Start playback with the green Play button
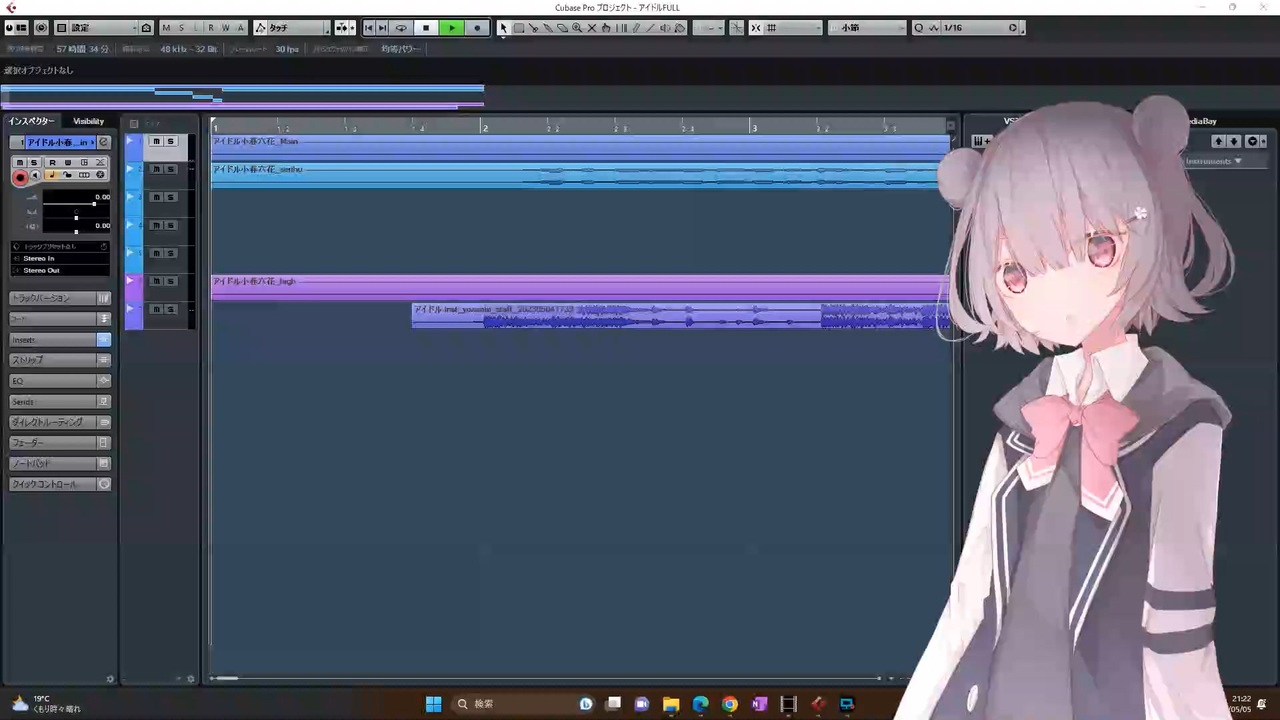Image resolution: width=1280 pixels, height=720 pixels. (452, 28)
